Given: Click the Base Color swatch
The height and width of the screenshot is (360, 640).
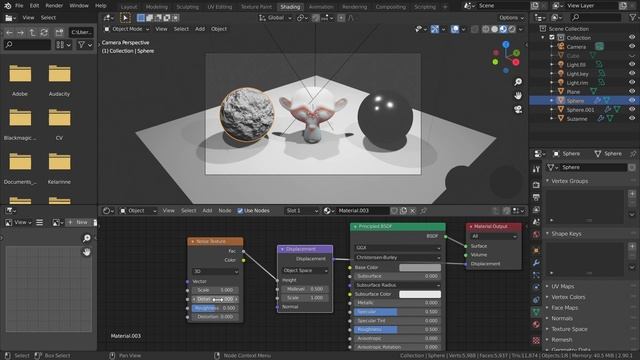Looking at the screenshot, I should click(x=420, y=267).
